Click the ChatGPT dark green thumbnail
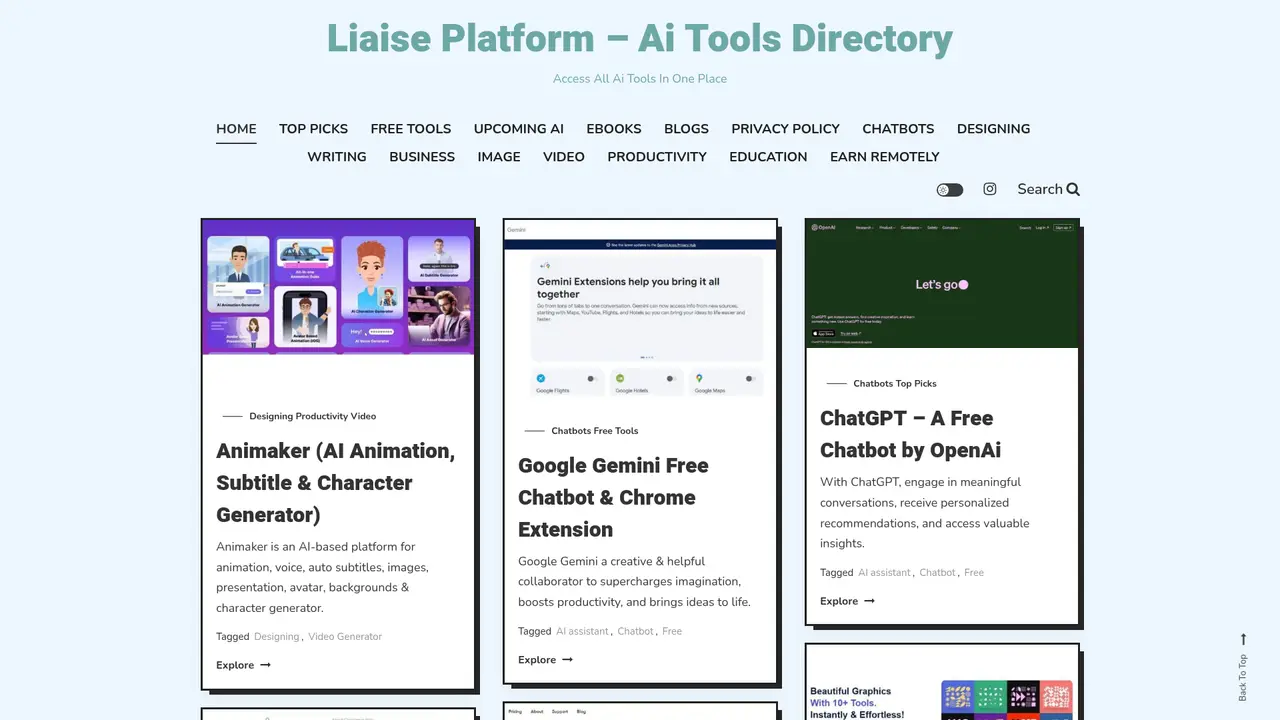1280x720 pixels. click(x=942, y=284)
